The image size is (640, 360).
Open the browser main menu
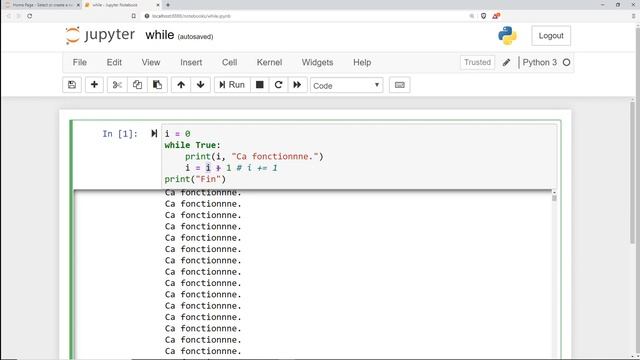633,16
